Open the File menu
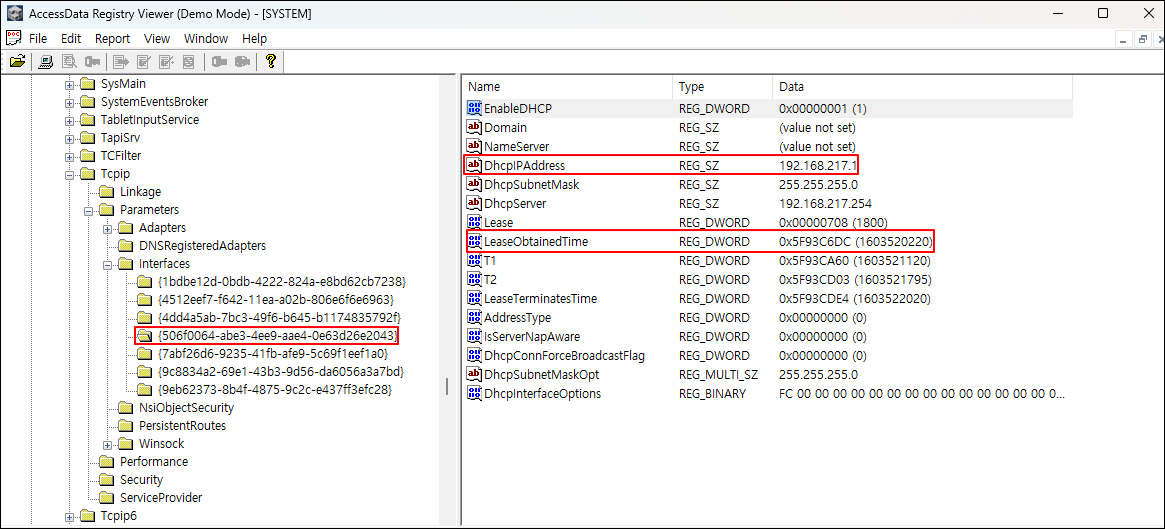1165x529 pixels. click(38, 39)
